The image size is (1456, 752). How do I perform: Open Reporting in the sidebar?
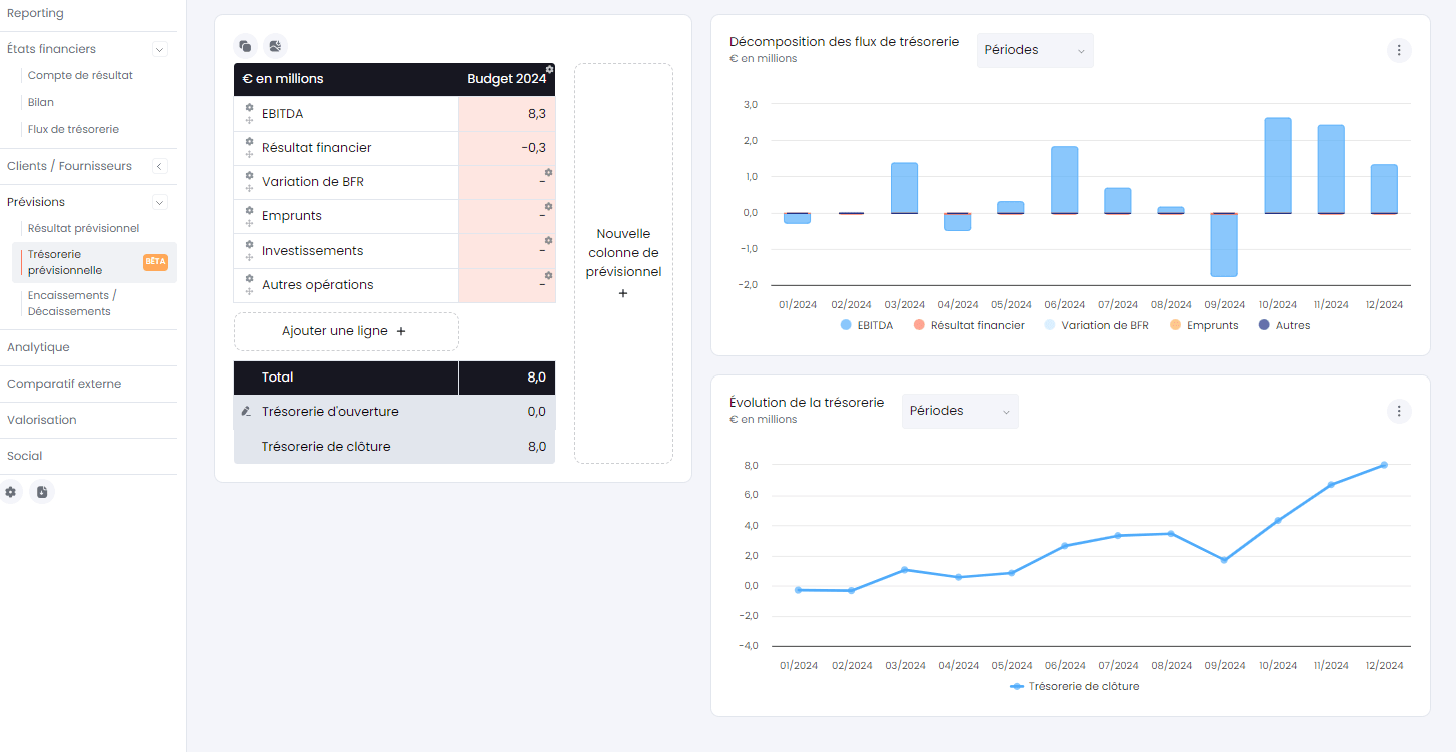click(35, 13)
